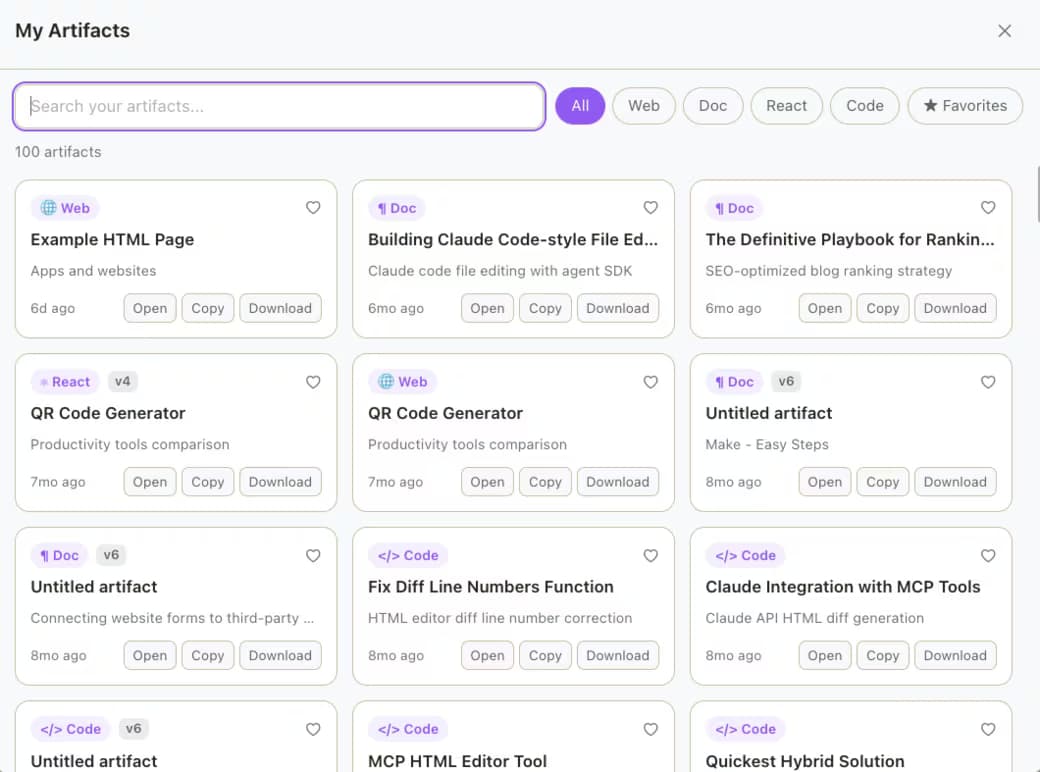Click Doc badge on Building Claude Code-style card

point(397,208)
